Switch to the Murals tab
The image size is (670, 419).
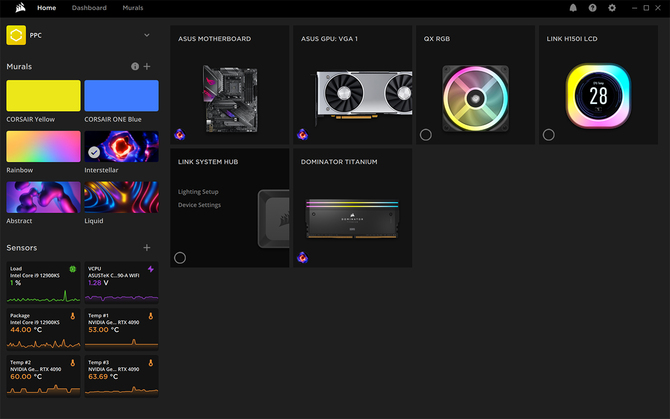pos(133,8)
